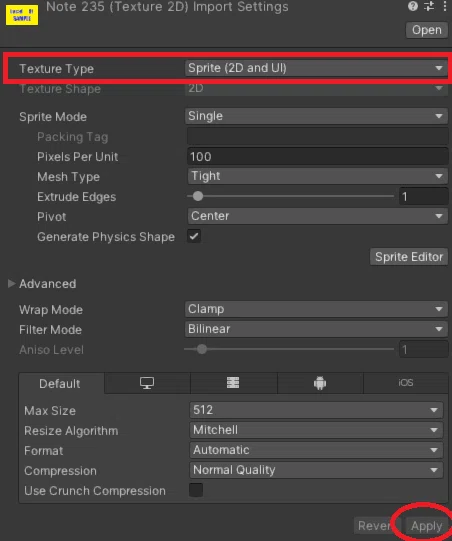Viewport: 452px width, 541px height.
Task: Select the iOS platform tab
Action: [x=406, y=383]
